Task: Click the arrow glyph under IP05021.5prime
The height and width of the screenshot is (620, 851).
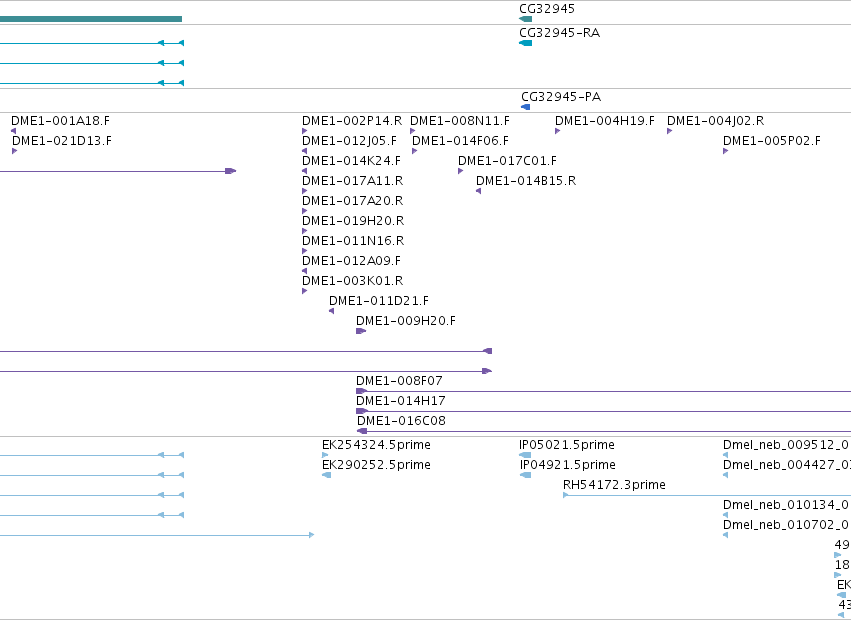Action: pyautogui.click(x=525, y=455)
